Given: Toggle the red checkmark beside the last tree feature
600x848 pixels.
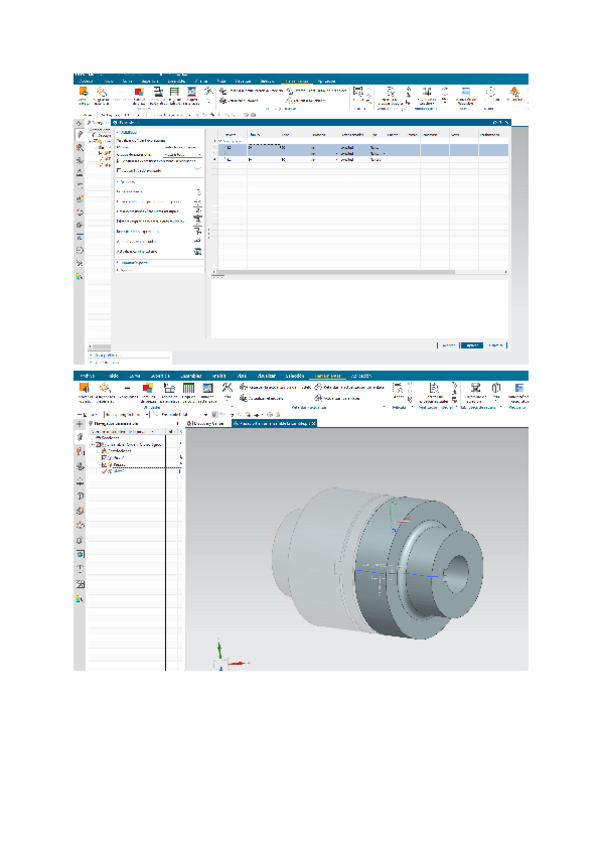Looking at the screenshot, I should click(x=104, y=470).
